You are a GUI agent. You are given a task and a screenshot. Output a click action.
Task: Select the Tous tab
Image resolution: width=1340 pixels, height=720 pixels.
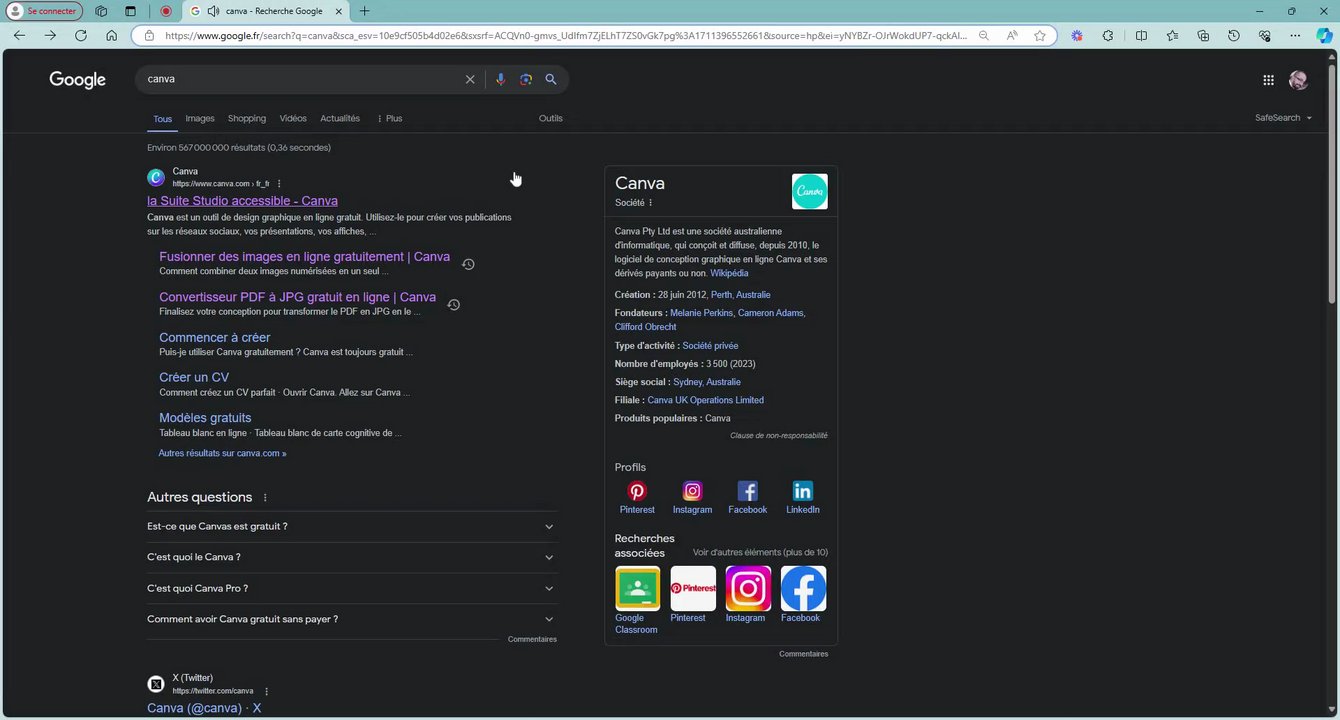(162, 118)
